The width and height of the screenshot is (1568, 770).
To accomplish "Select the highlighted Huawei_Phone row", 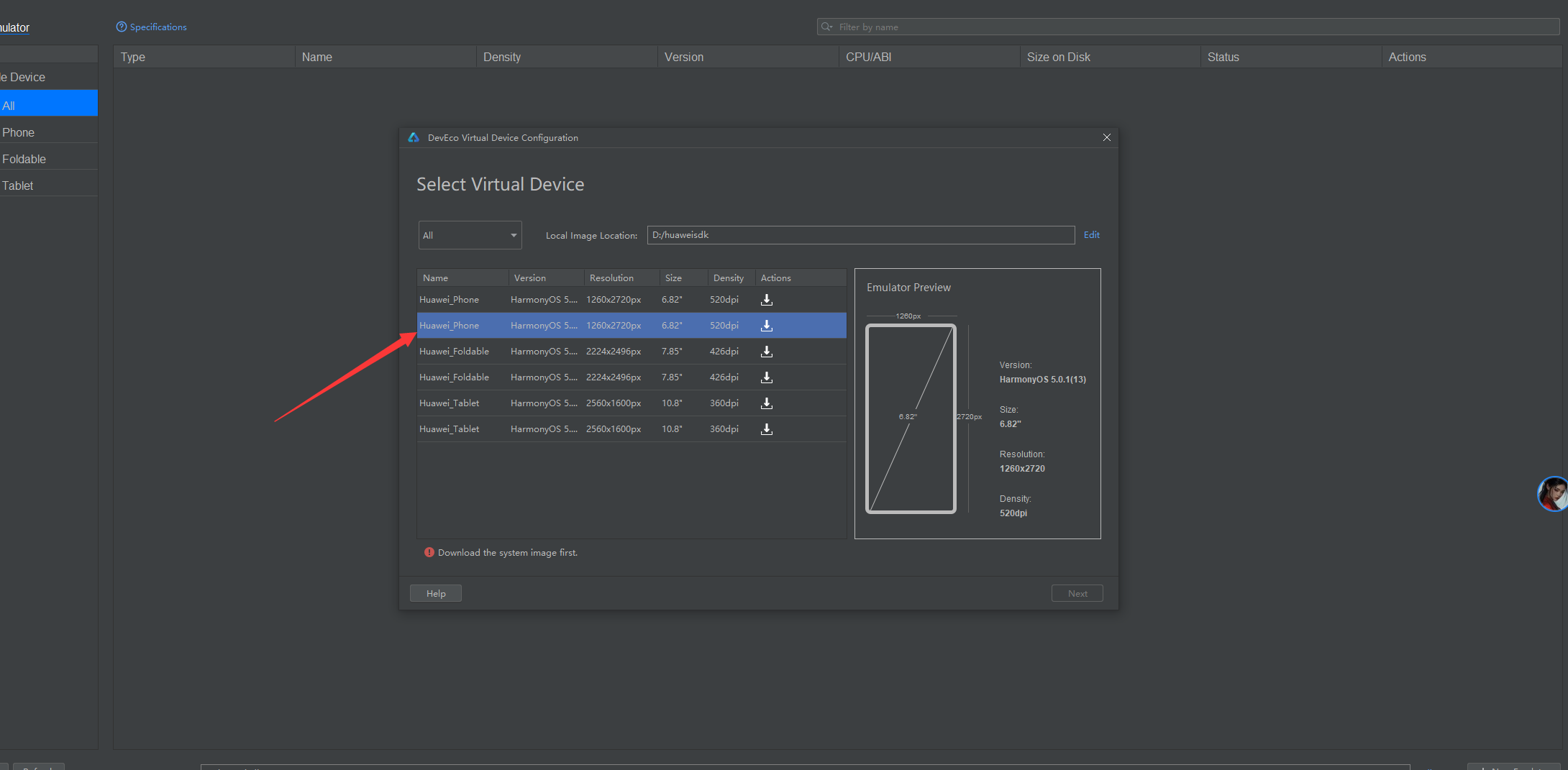I will (x=632, y=326).
